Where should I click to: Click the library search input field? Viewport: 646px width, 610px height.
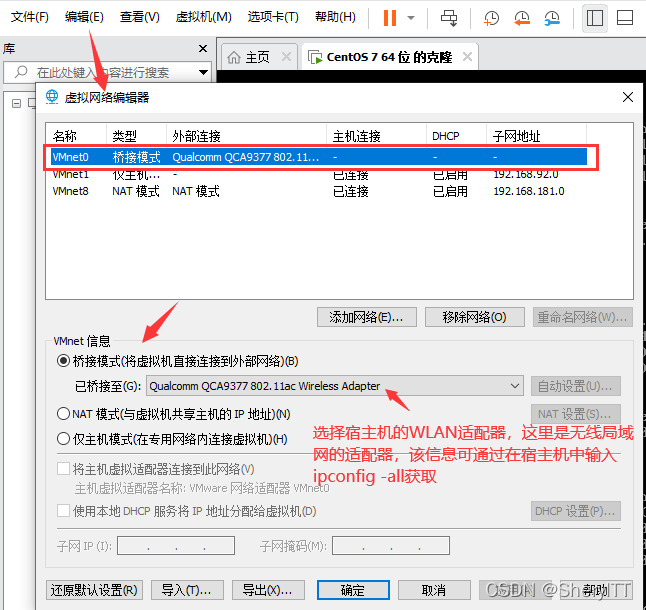pyautogui.click(x=107, y=72)
